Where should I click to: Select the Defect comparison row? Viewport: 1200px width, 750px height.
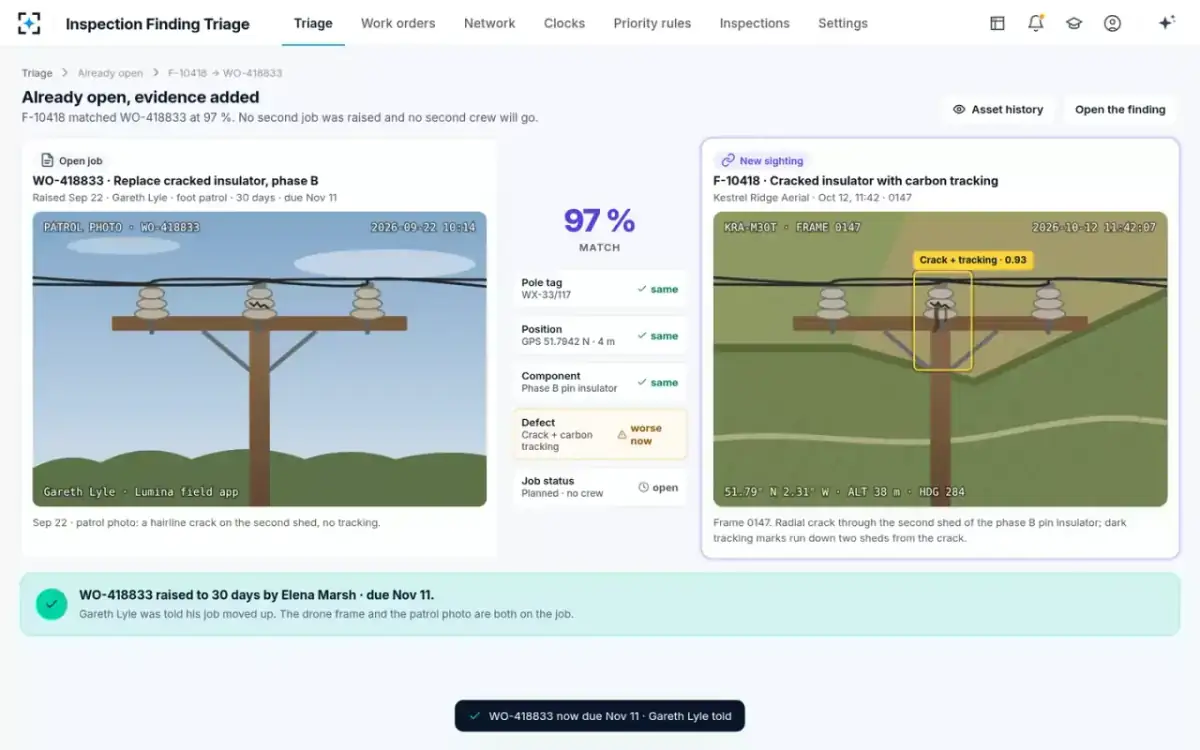click(600, 435)
